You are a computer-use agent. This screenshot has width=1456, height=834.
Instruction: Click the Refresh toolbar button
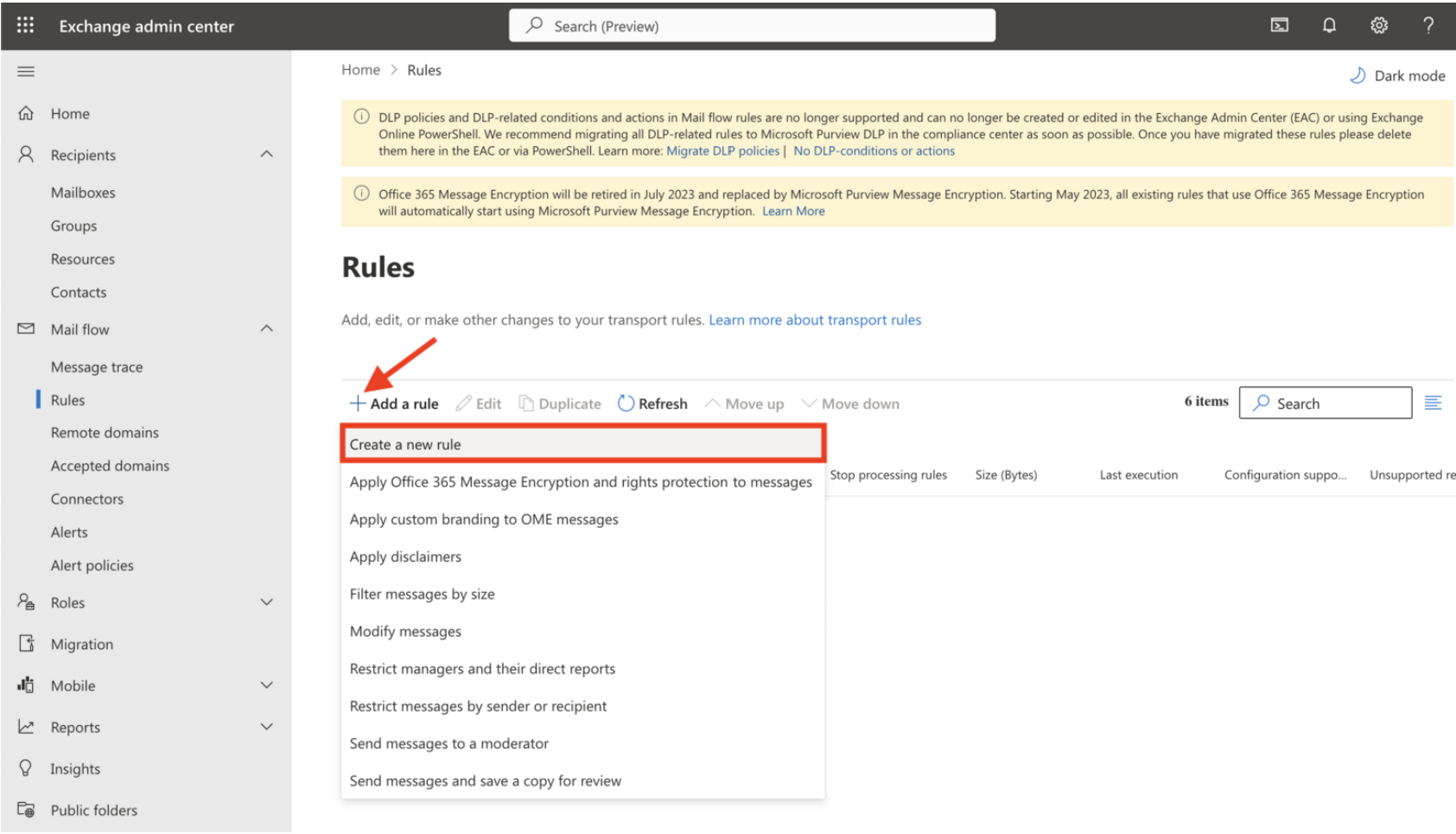click(x=652, y=404)
